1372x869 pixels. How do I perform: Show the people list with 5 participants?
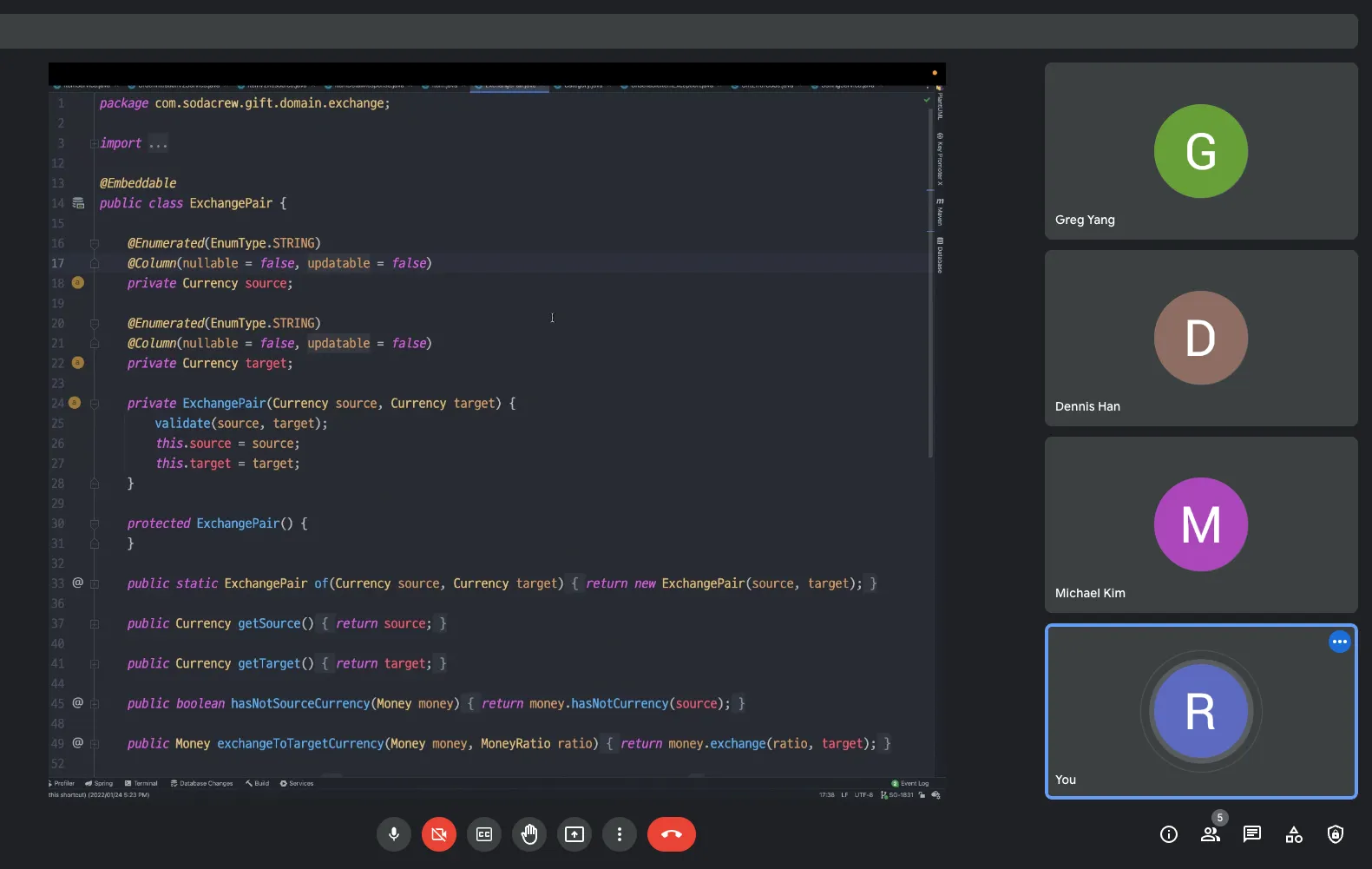(x=1211, y=834)
